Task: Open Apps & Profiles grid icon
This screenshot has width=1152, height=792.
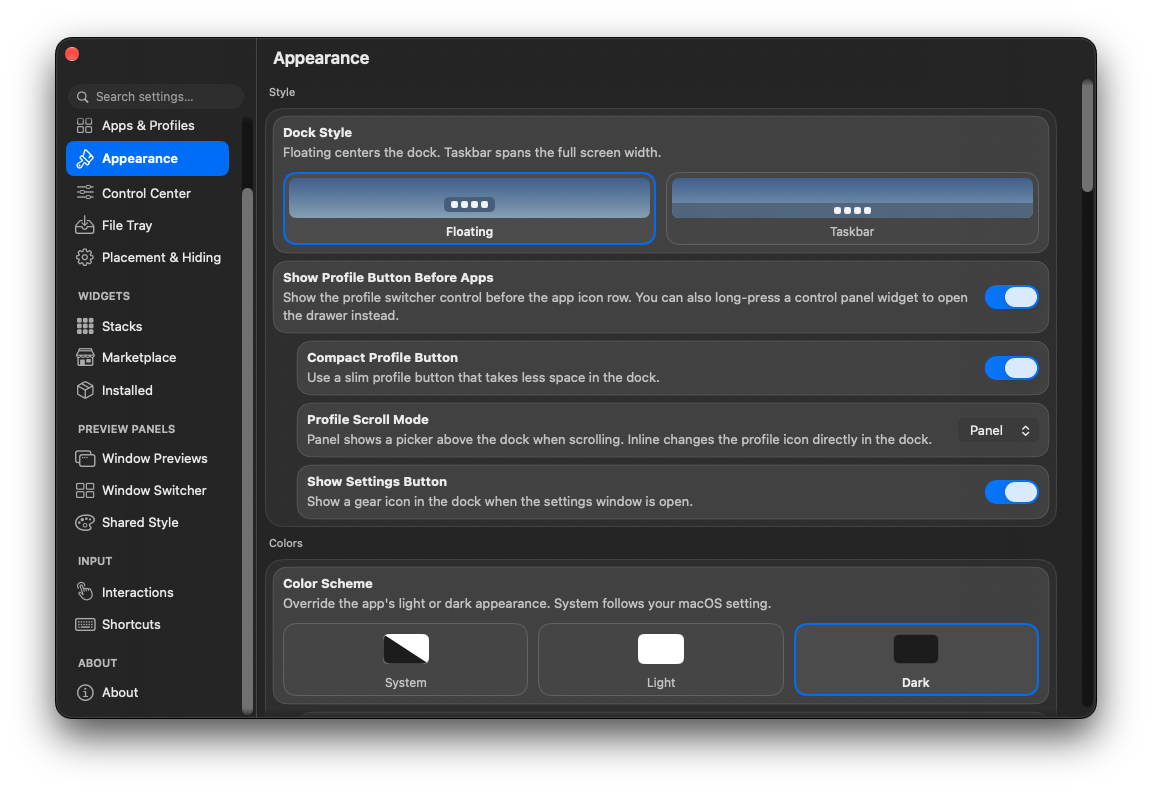Action: point(84,126)
